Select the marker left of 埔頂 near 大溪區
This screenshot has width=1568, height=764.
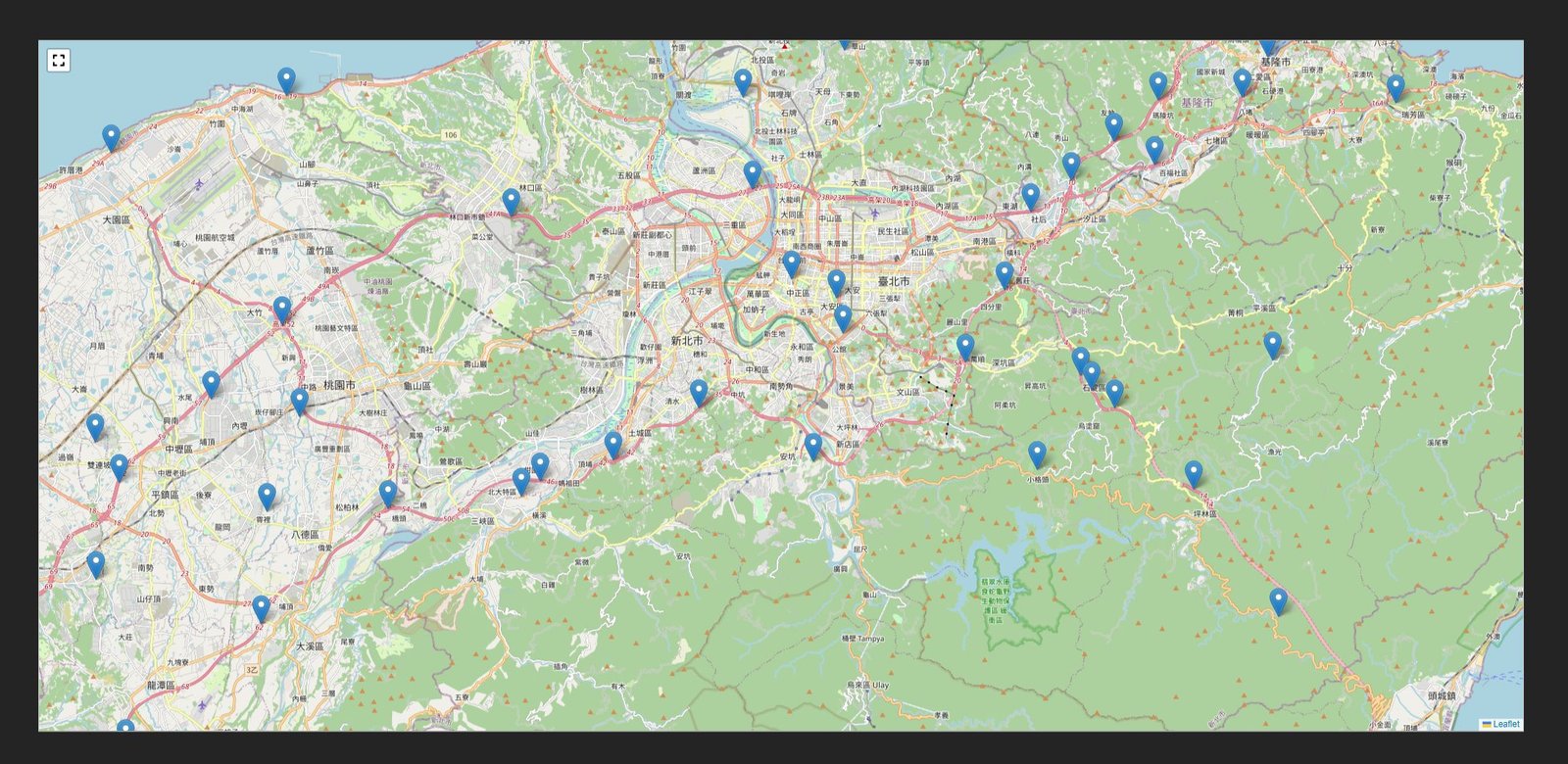[261, 610]
